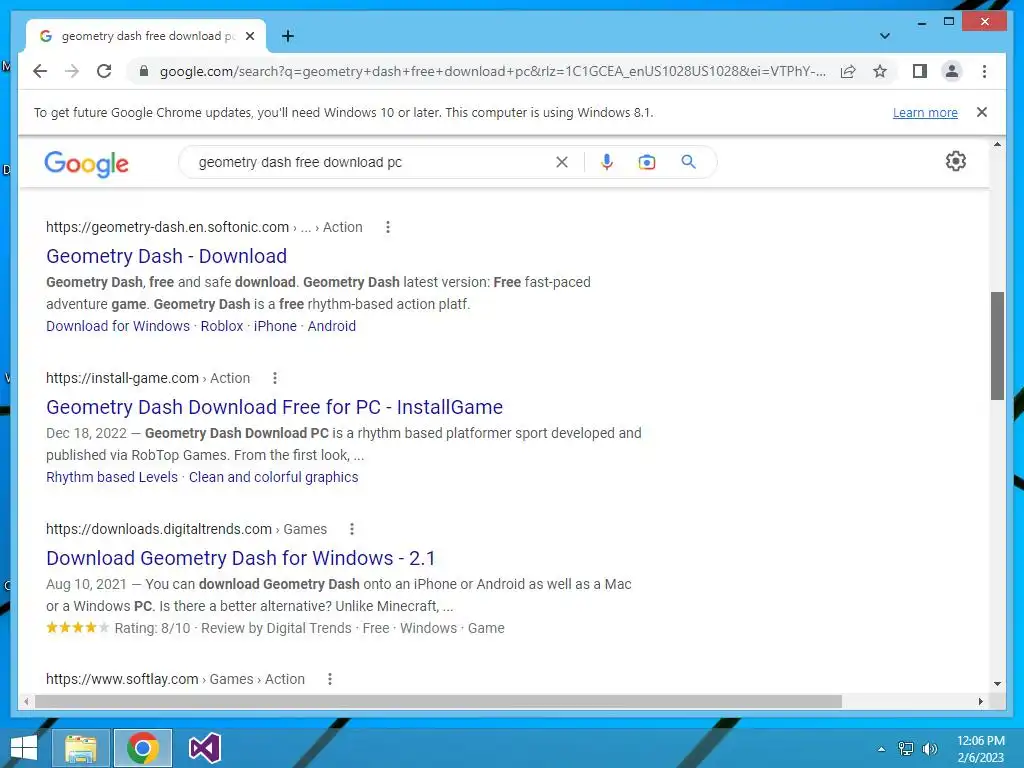Open Google quick settings gear

955,161
